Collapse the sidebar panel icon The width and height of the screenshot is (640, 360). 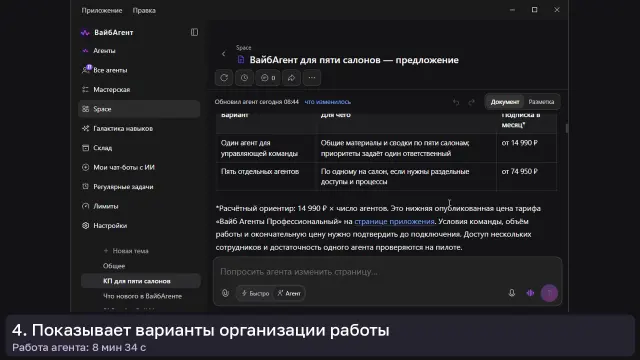[x=194, y=32]
